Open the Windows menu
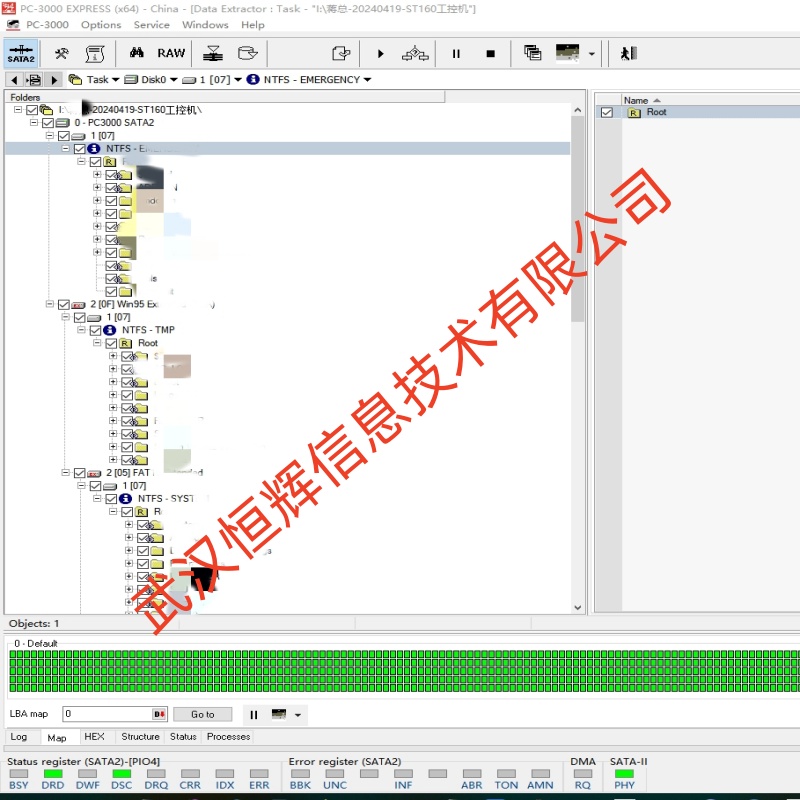 pos(205,25)
